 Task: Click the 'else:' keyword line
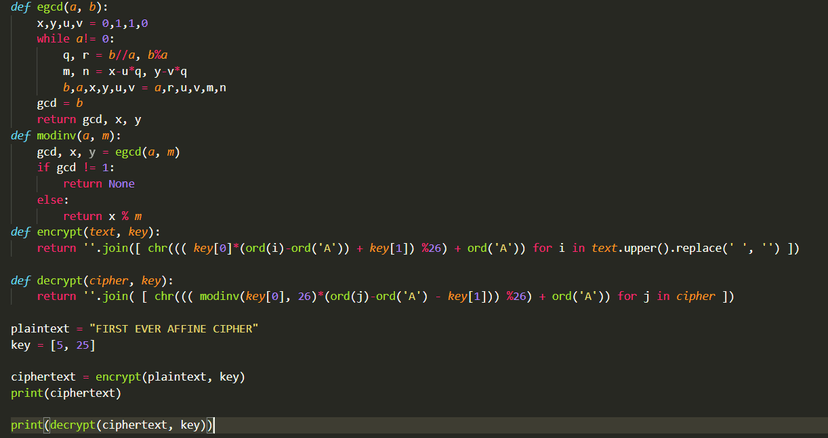tap(53, 200)
